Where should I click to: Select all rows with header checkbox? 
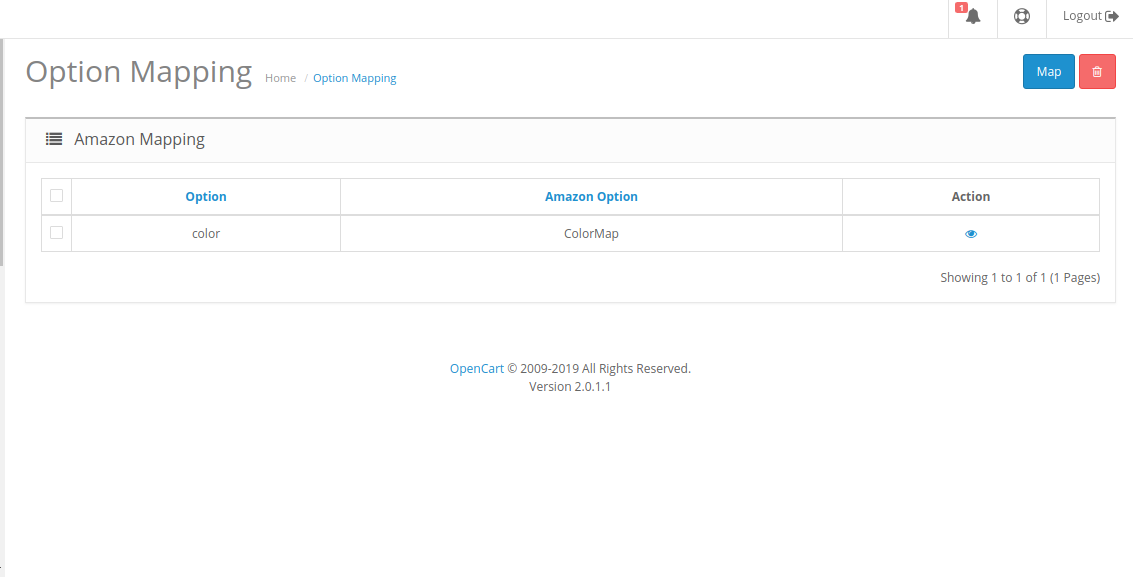pyautogui.click(x=56, y=196)
